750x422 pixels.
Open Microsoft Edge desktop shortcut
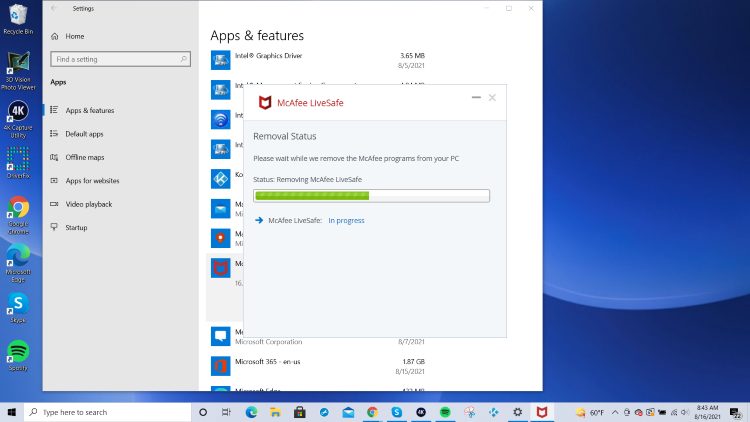pos(18,264)
